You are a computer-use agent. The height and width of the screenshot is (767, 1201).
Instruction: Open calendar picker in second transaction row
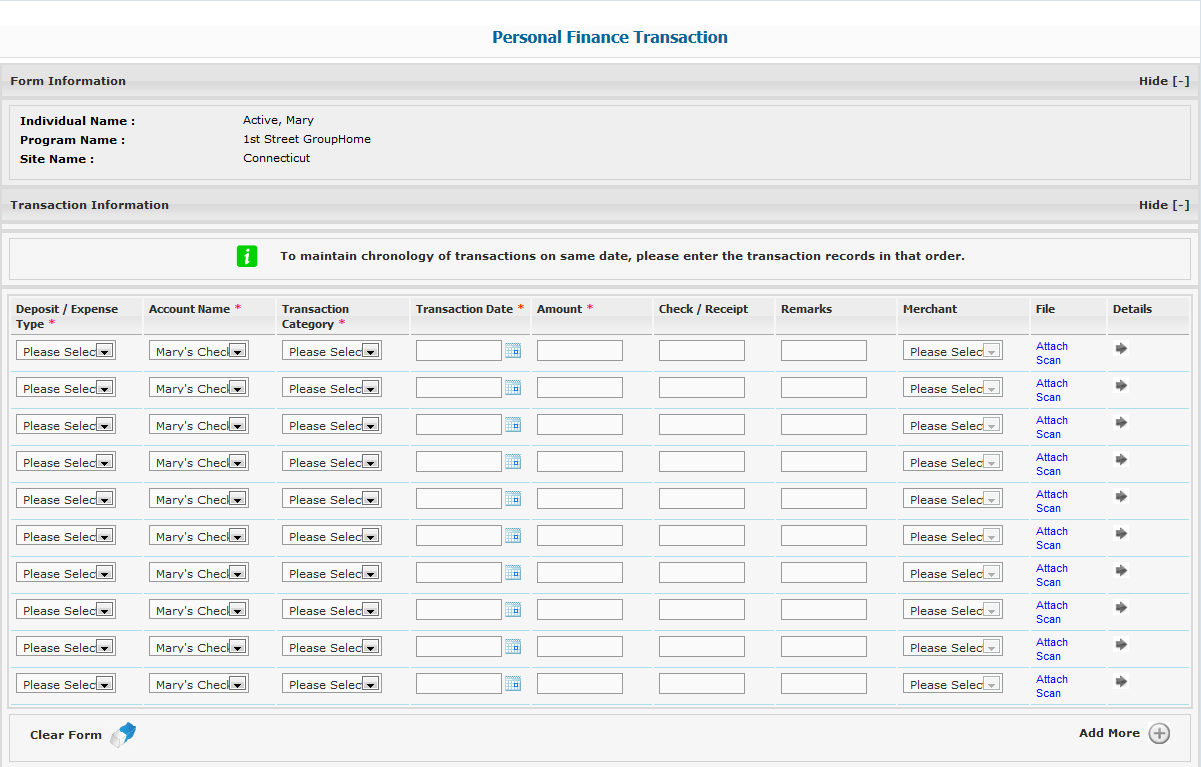(x=513, y=387)
